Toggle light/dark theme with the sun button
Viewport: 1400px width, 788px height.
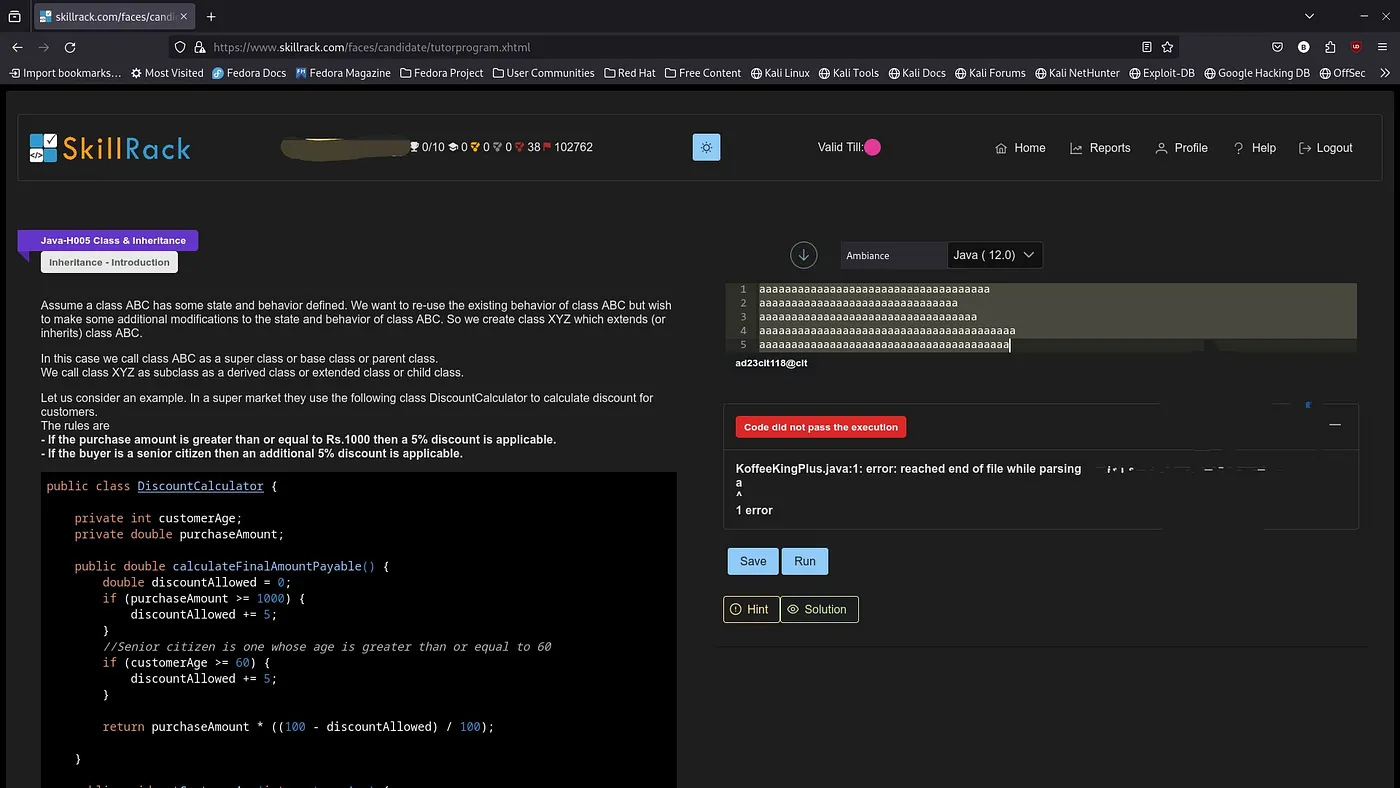tap(706, 147)
